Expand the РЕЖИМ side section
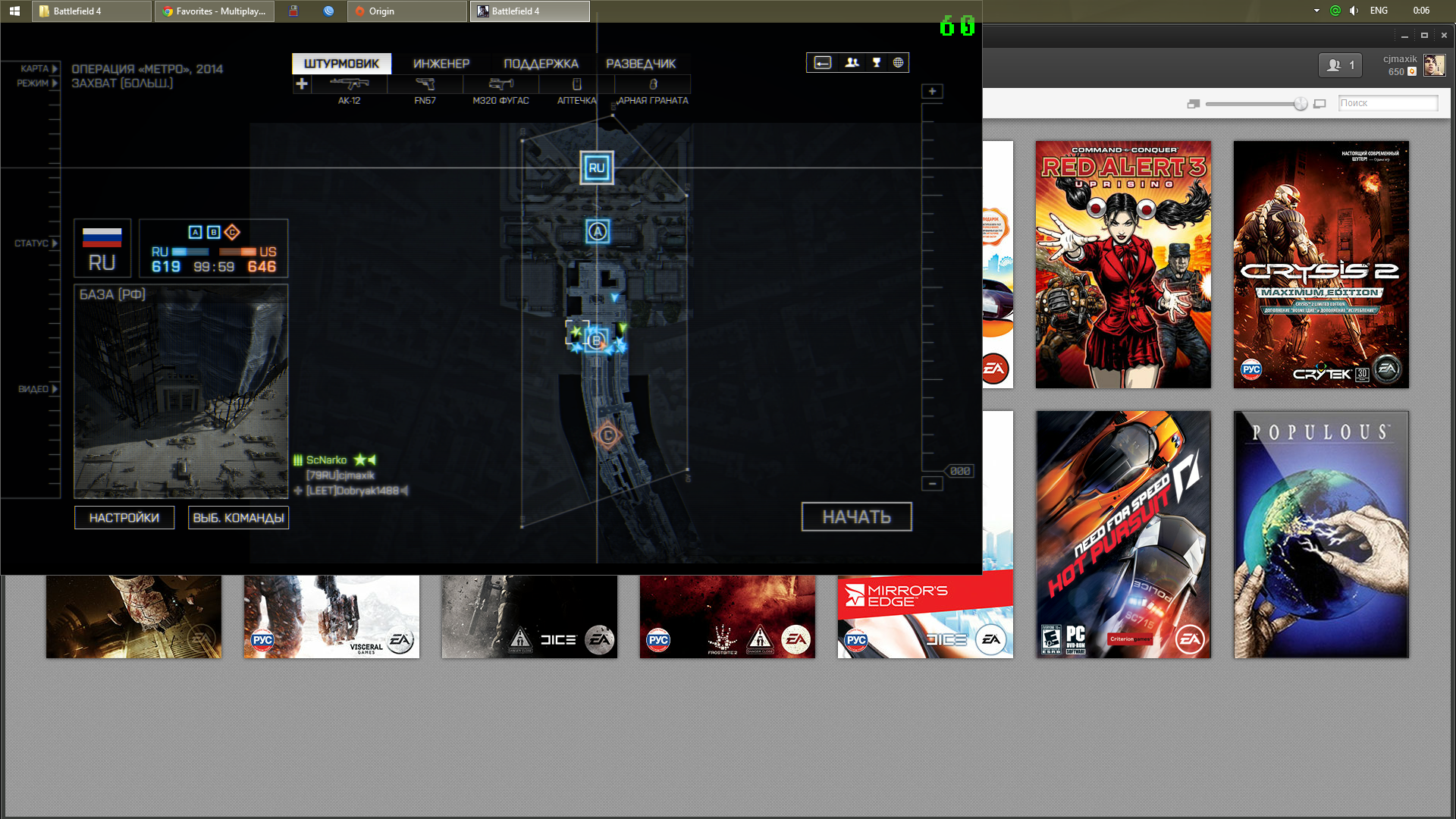The image size is (1456, 819). pyautogui.click(x=37, y=83)
